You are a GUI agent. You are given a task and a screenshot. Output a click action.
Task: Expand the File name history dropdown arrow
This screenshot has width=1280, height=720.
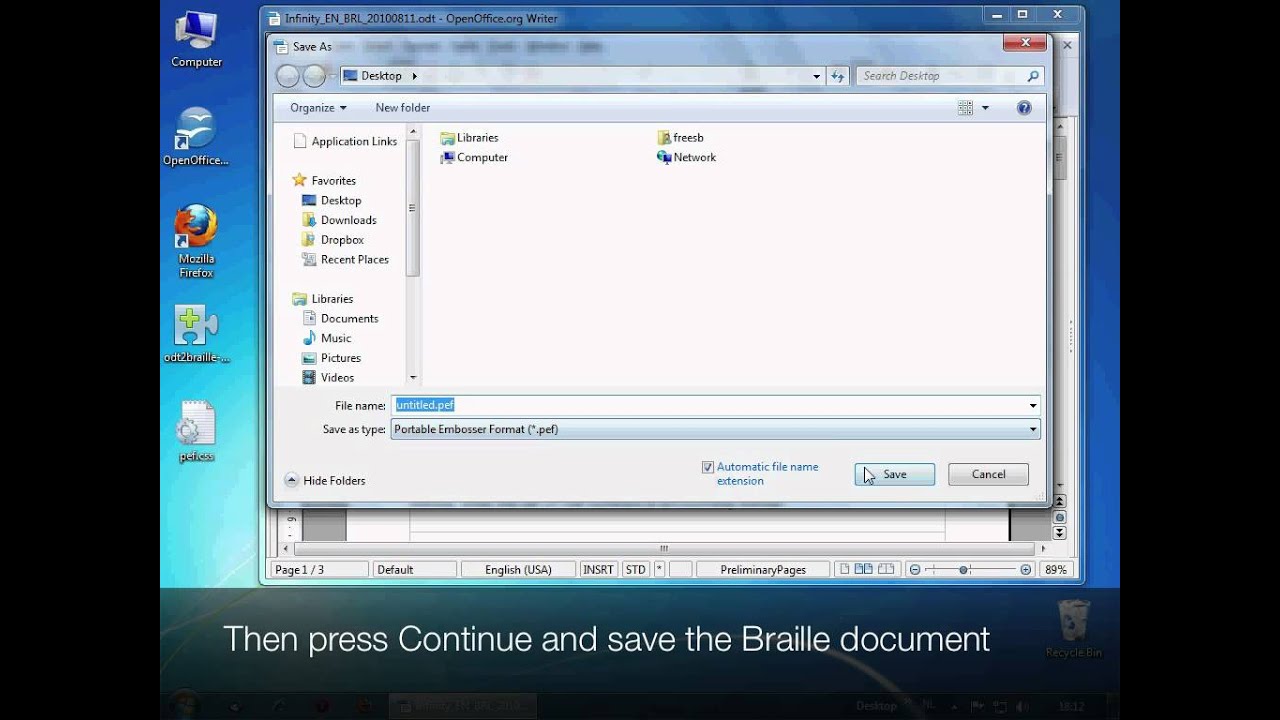click(x=1032, y=406)
